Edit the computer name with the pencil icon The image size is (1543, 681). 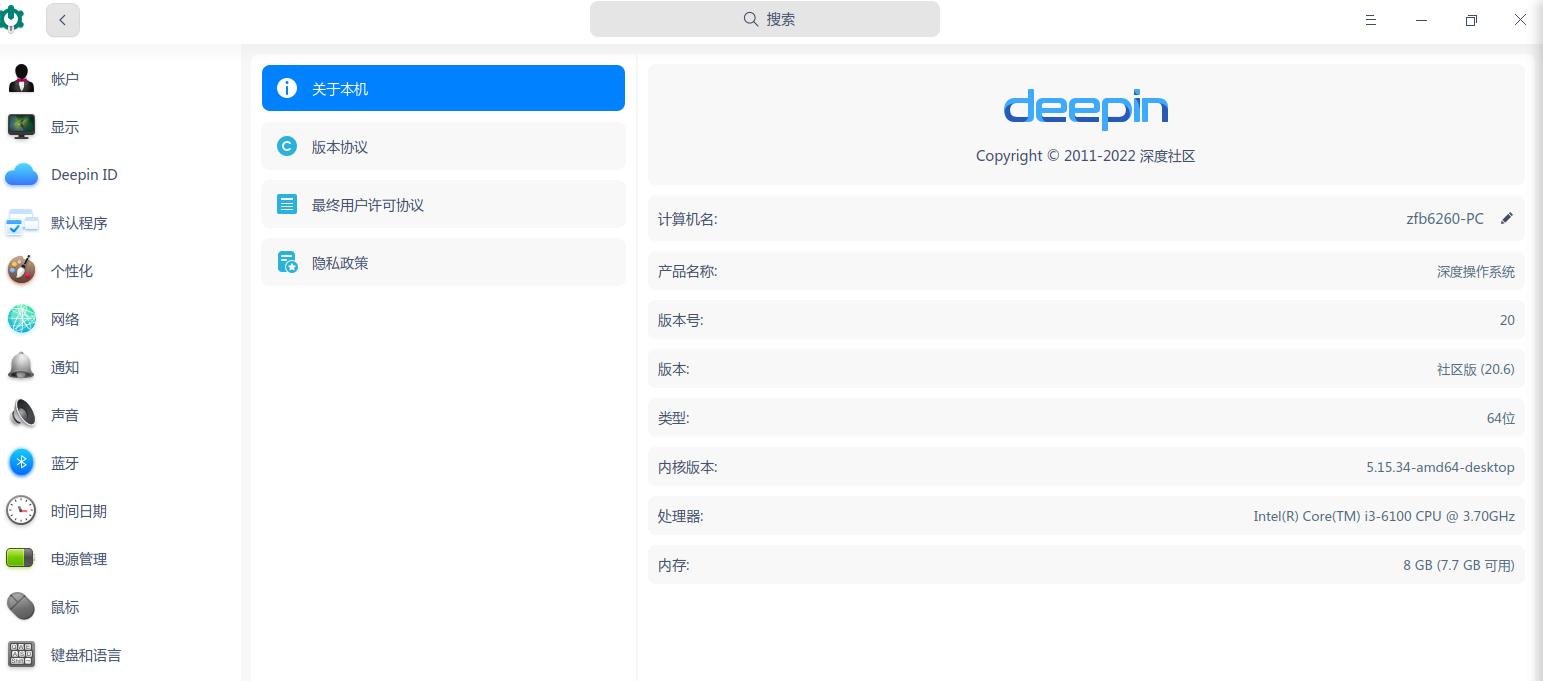pyautogui.click(x=1508, y=218)
